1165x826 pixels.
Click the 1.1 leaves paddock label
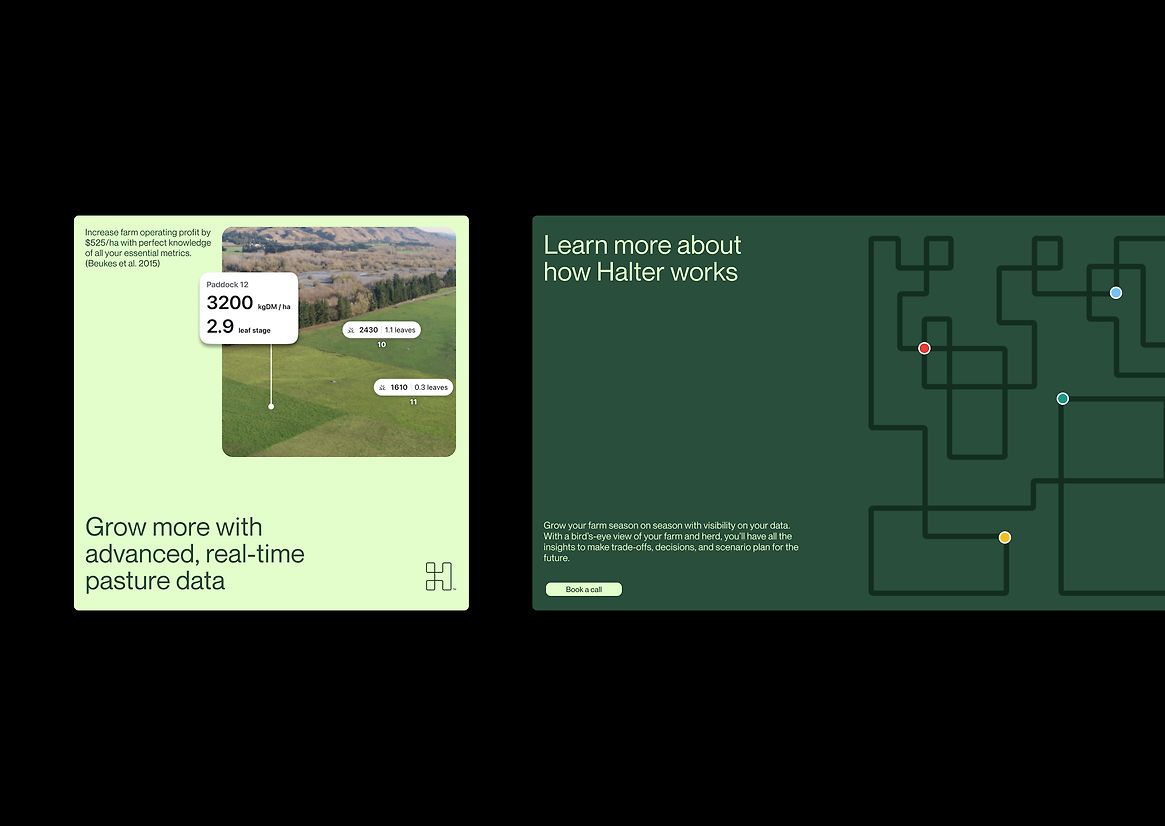pos(400,330)
